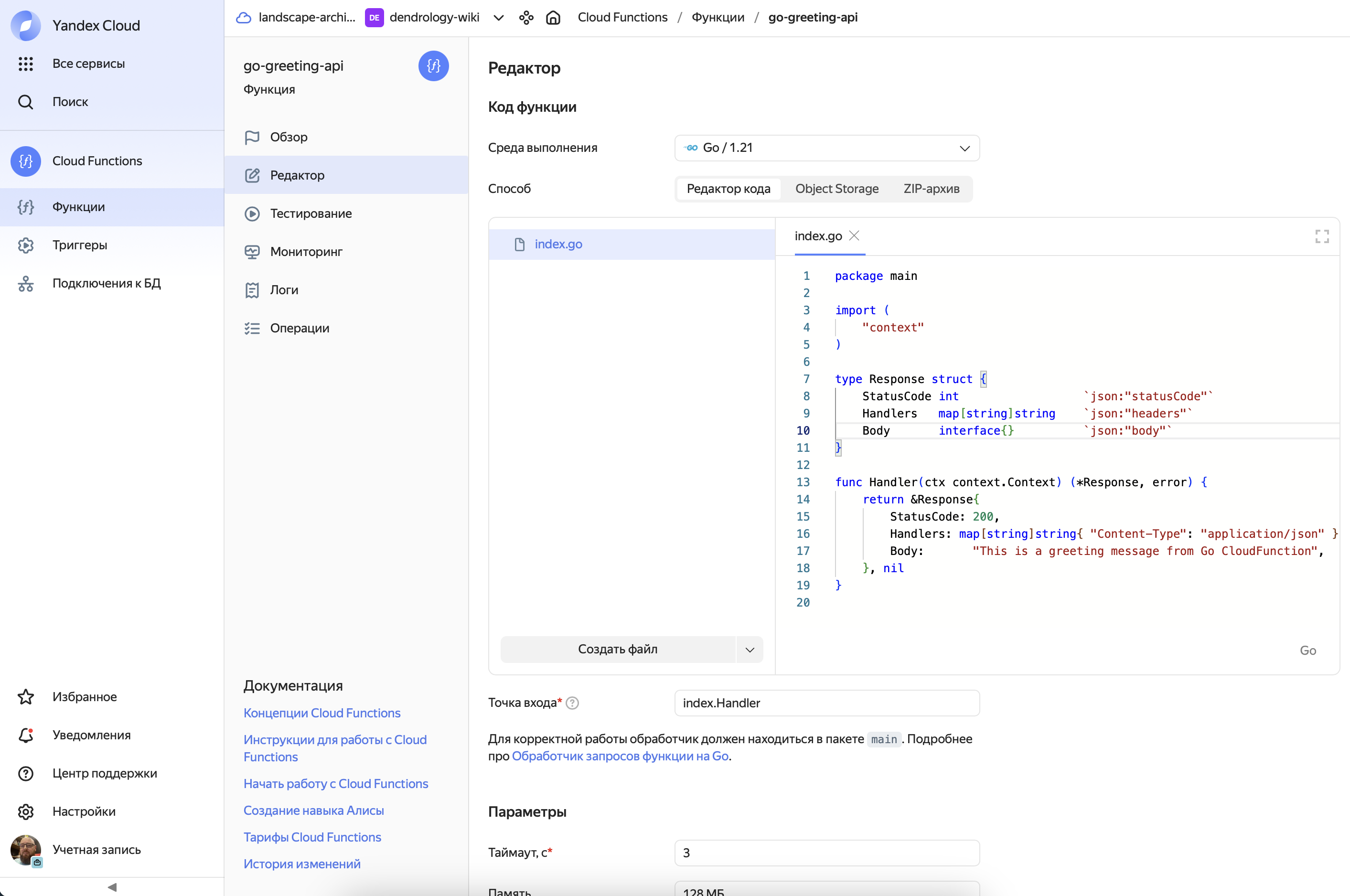The height and width of the screenshot is (896, 1350).
Task: Toggle fullscreen code editor icon
Action: click(x=1322, y=236)
